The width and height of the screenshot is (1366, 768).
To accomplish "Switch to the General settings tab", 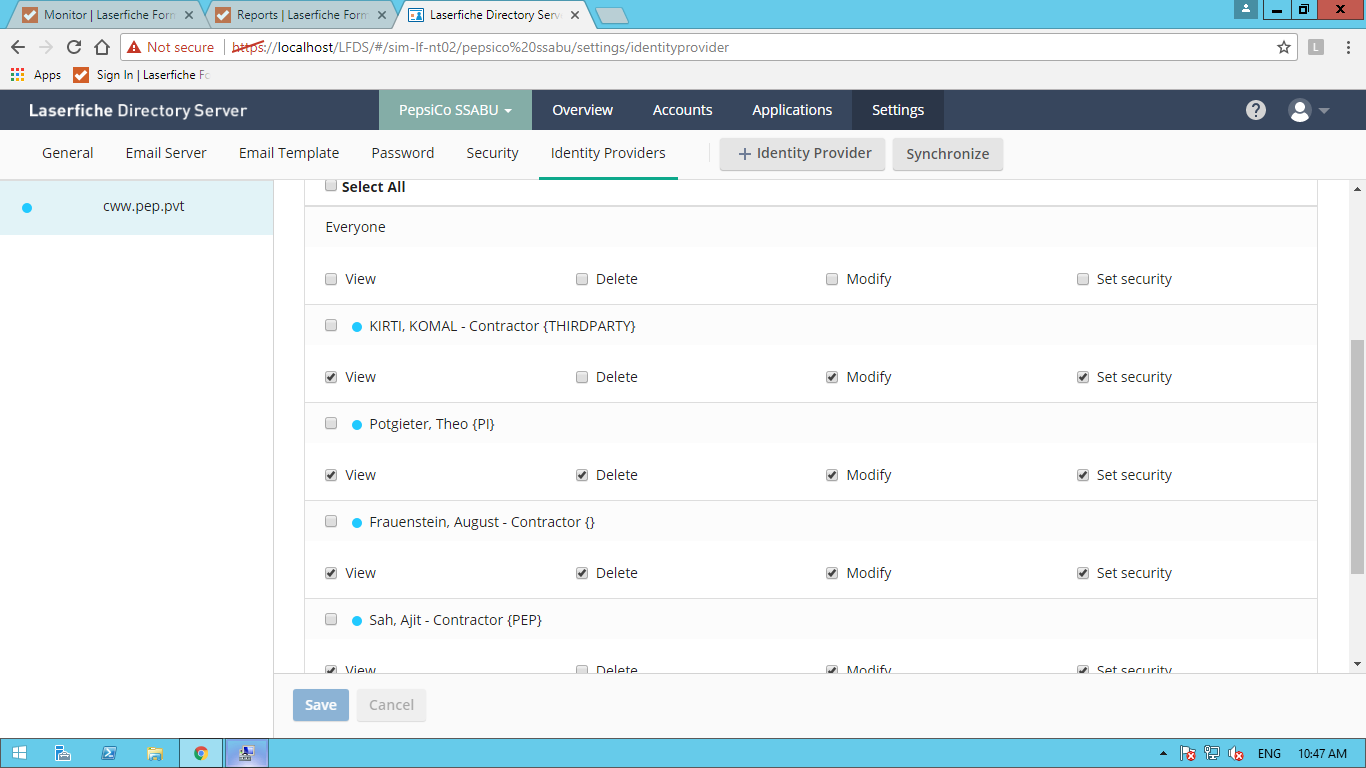I will [68, 153].
